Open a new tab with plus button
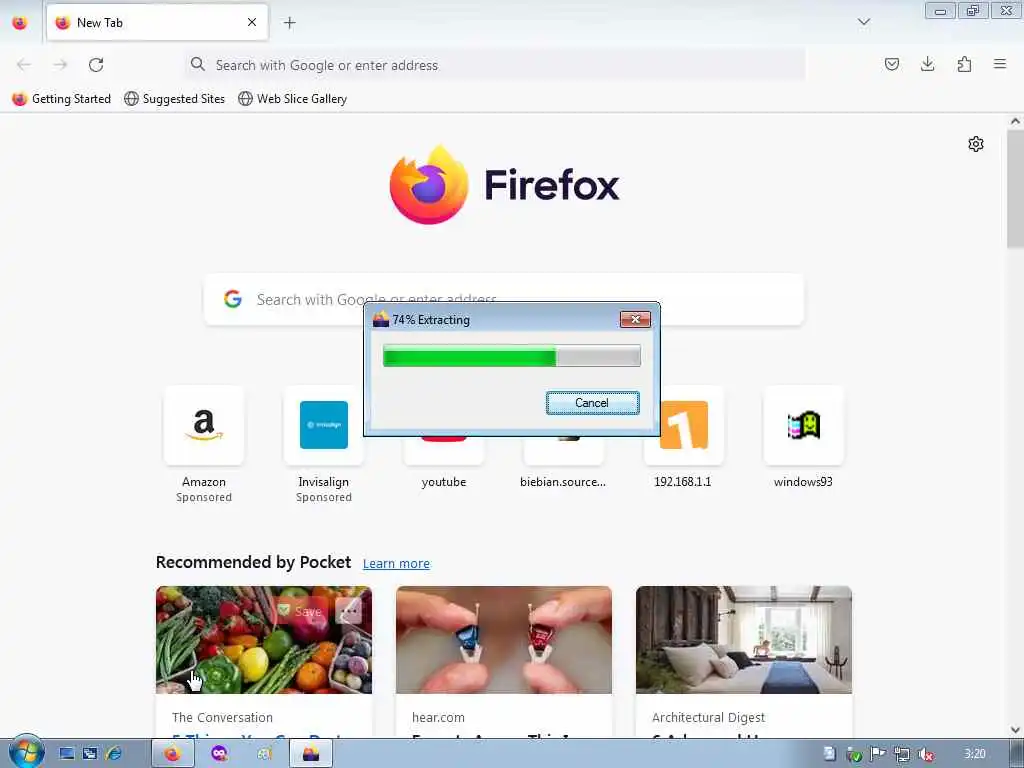1024x768 pixels. coord(289,23)
